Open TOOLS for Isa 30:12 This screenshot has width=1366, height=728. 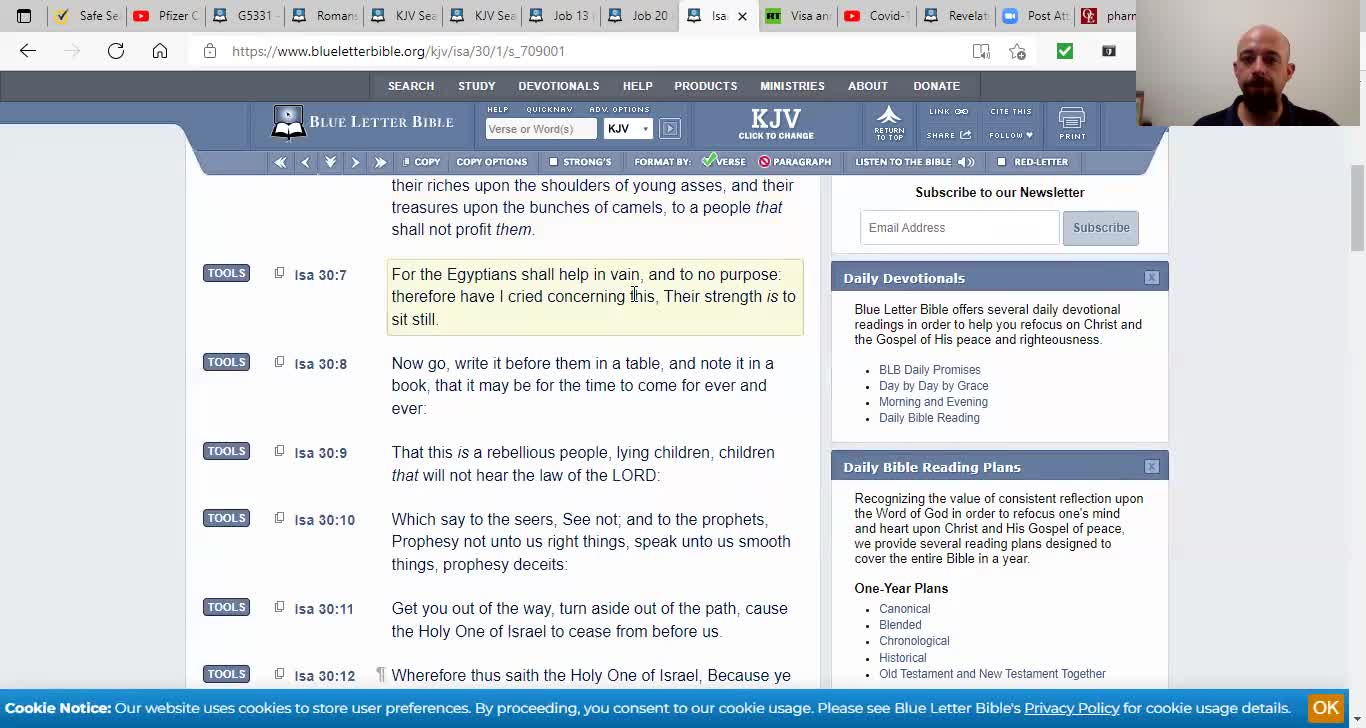tap(226, 674)
